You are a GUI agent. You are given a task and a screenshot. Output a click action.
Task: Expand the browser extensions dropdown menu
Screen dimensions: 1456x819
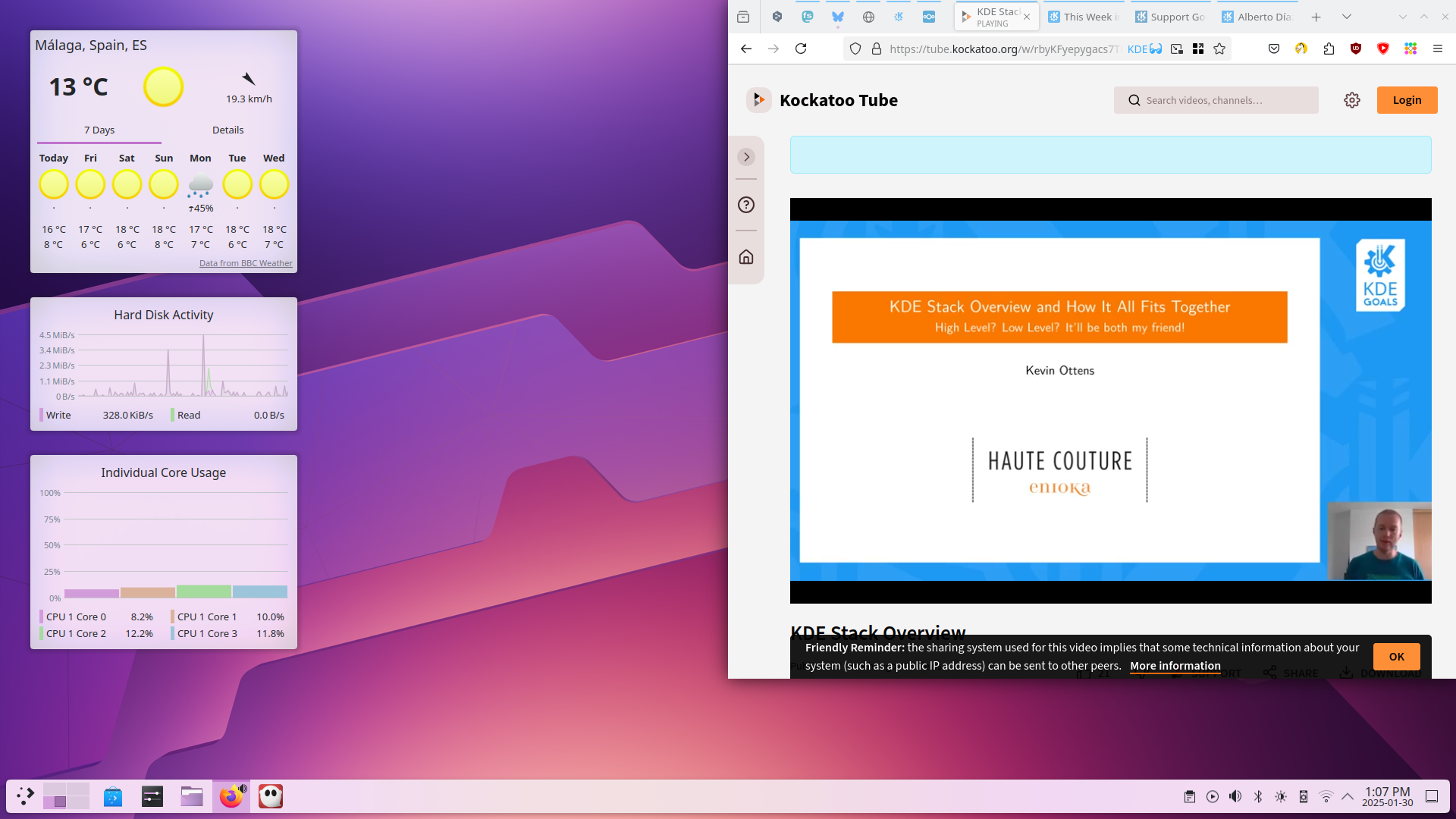(1328, 49)
